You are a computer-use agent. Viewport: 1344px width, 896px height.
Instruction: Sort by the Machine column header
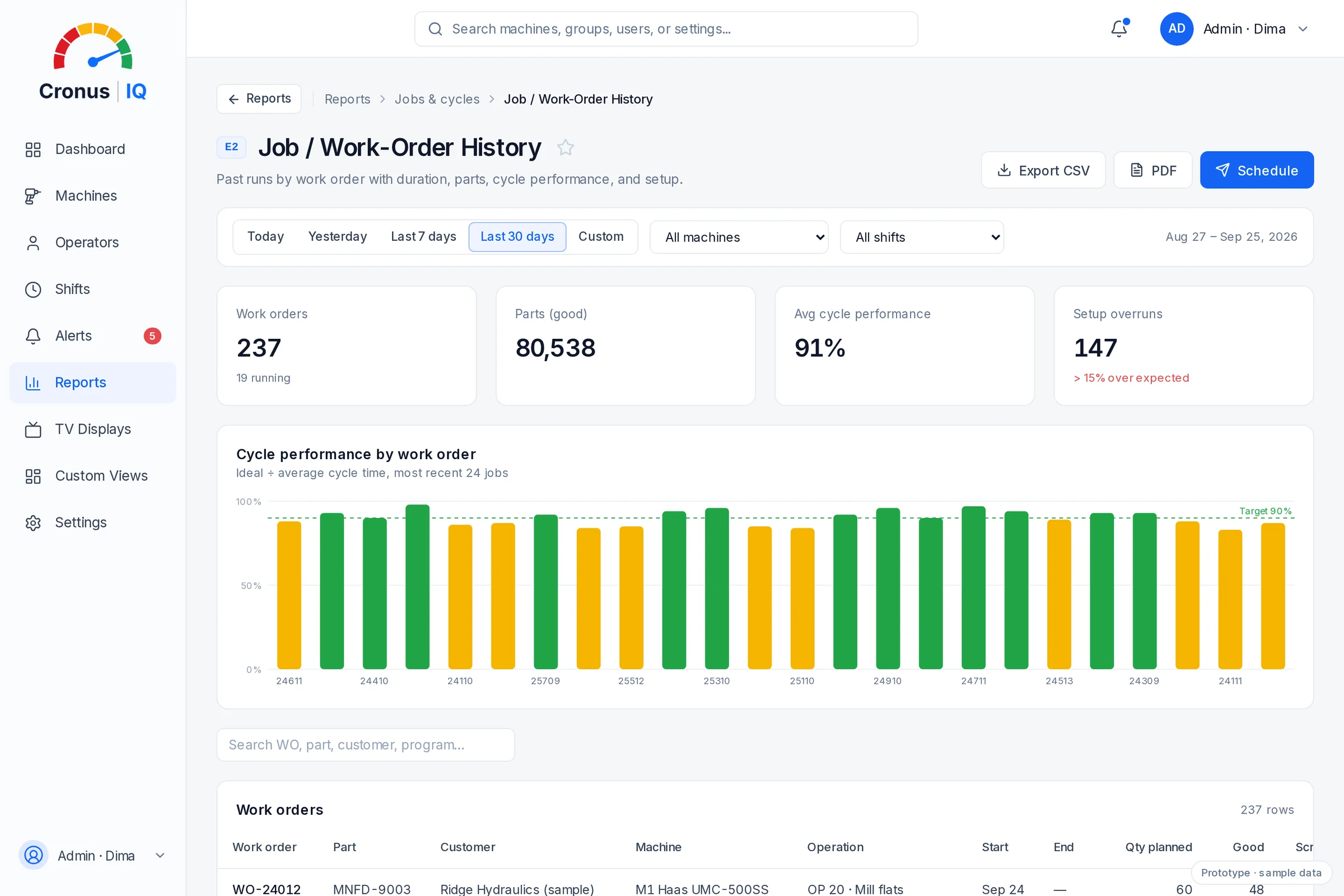point(659,847)
